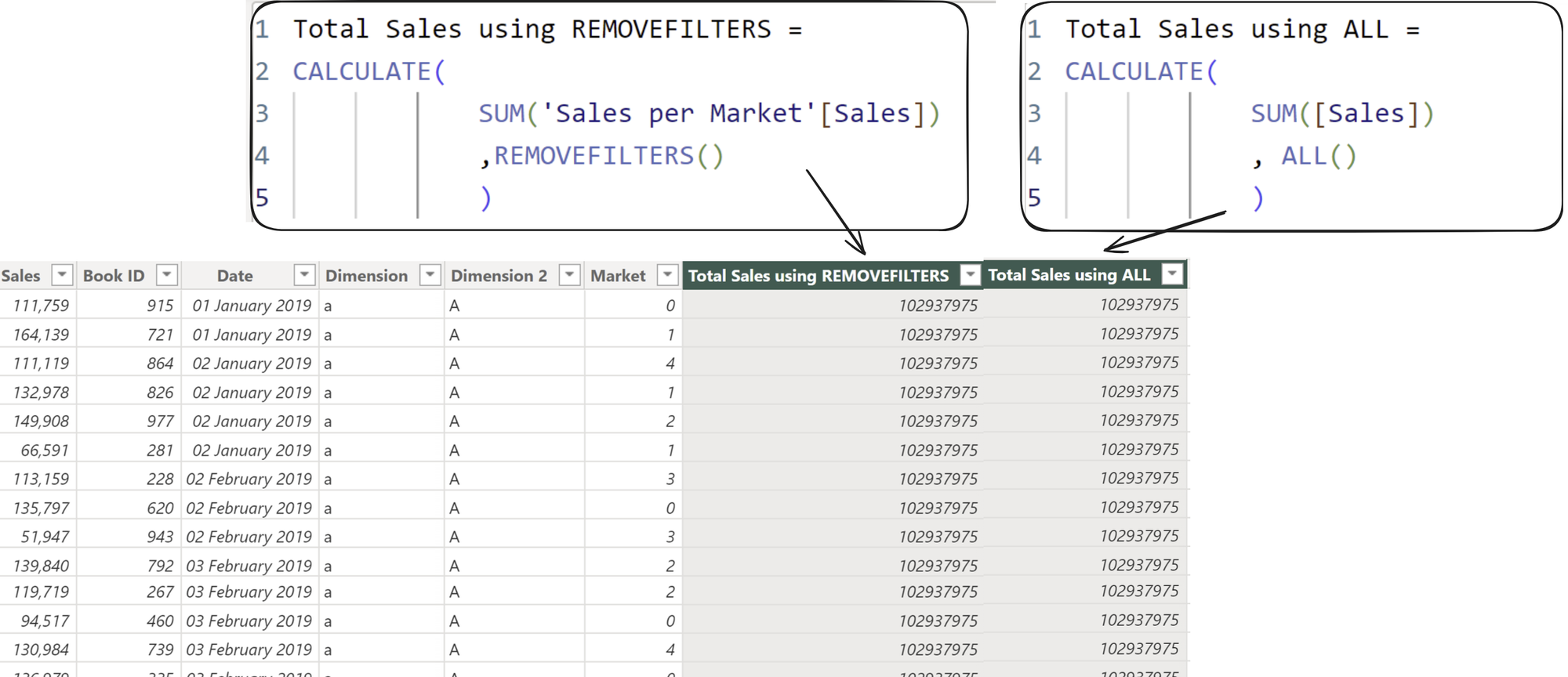Screen dimensions: 1568x677
Task: Click the Book ID column header label
Action: point(114,276)
